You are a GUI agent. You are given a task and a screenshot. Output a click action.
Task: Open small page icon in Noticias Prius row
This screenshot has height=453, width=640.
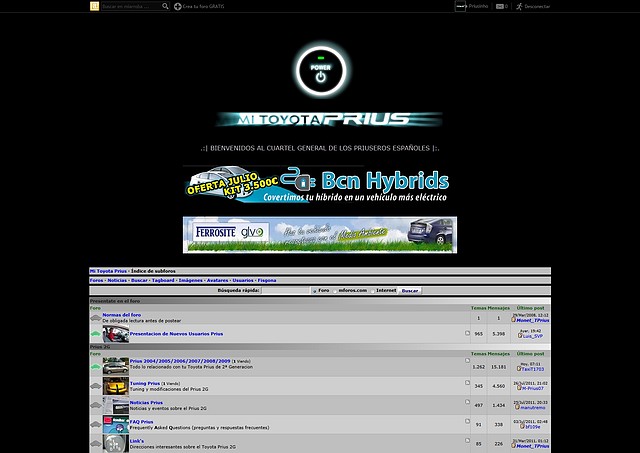pos(467,402)
